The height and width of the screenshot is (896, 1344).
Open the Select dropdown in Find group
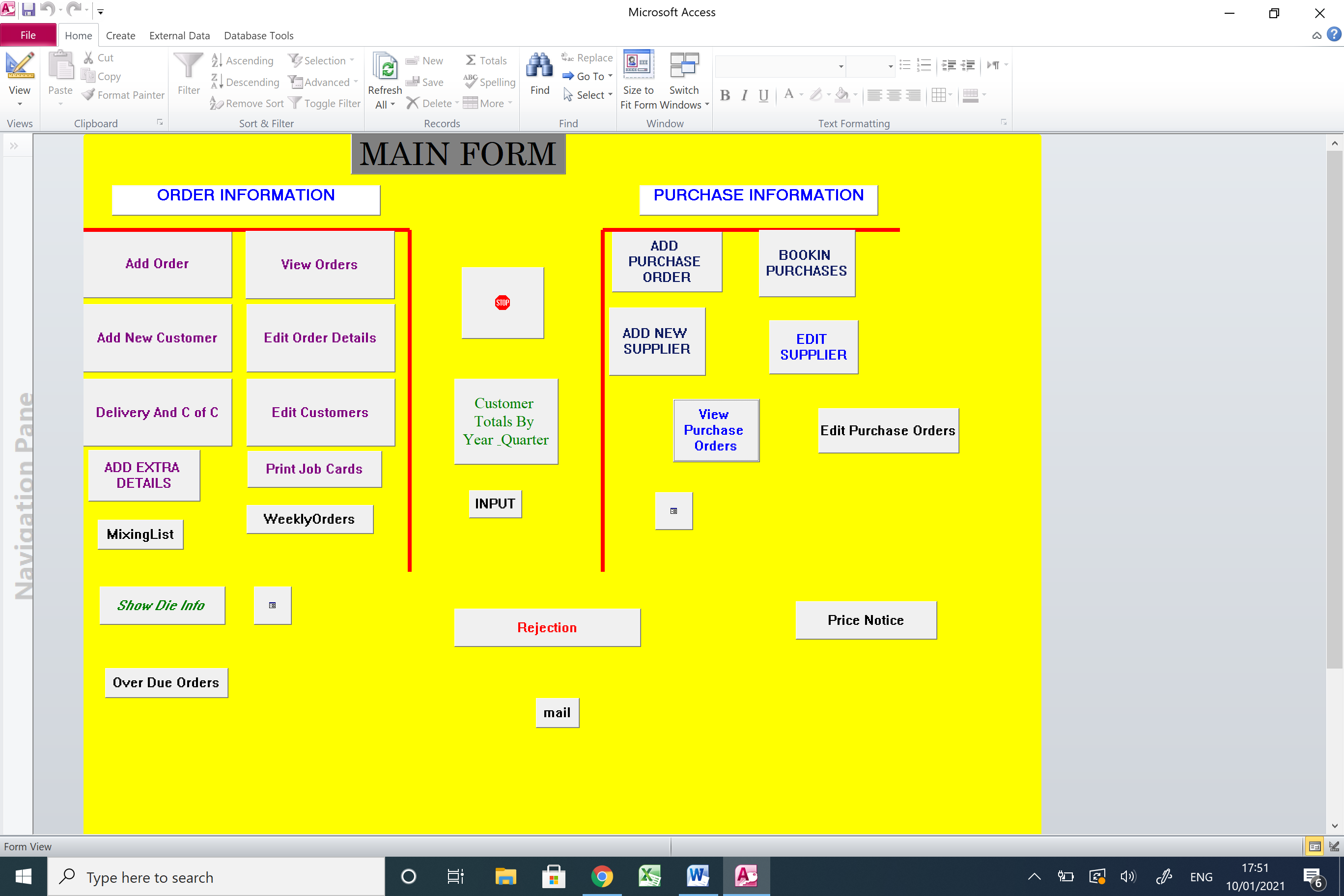610,94
